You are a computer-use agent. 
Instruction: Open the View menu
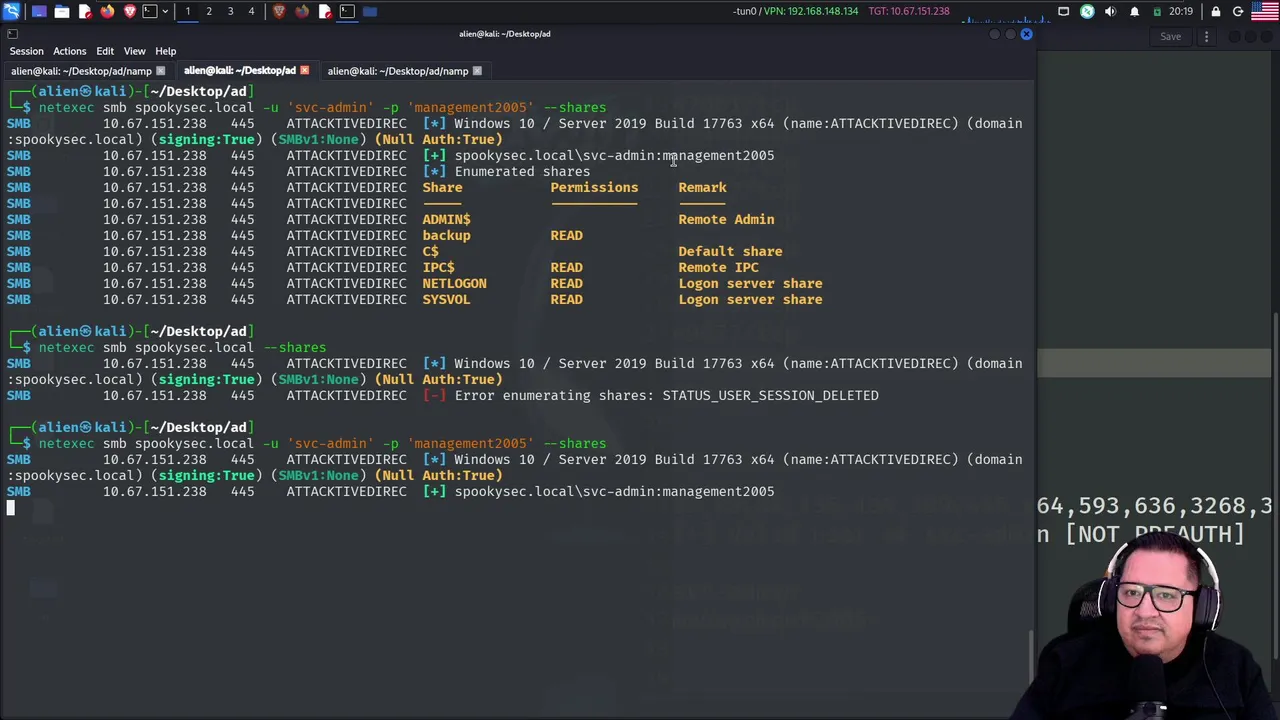click(134, 51)
